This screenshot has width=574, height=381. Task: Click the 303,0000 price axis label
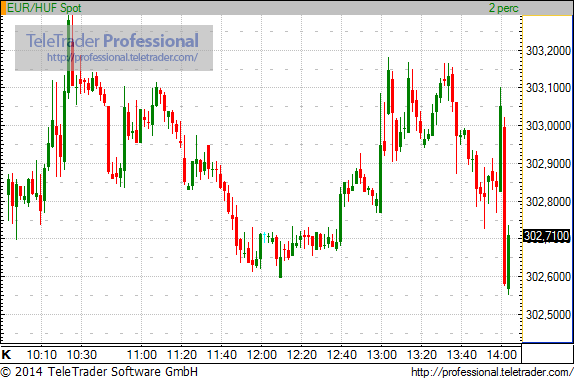point(548,126)
